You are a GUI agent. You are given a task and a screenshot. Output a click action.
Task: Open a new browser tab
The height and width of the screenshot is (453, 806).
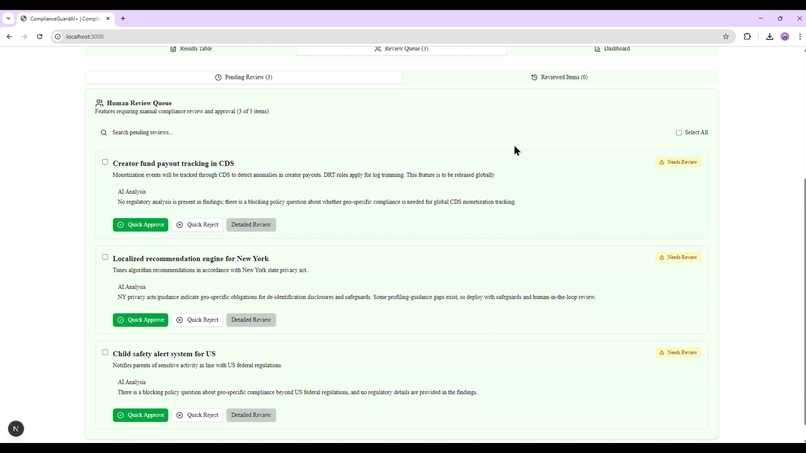(123, 19)
